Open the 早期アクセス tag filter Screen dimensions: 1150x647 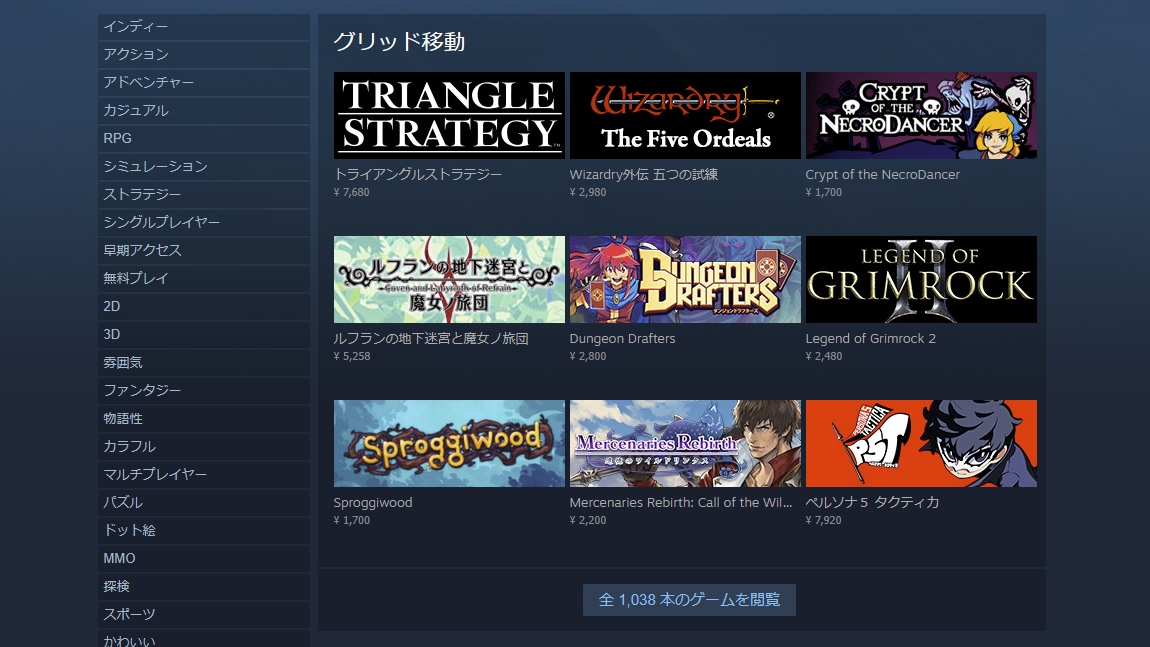point(204,250)
